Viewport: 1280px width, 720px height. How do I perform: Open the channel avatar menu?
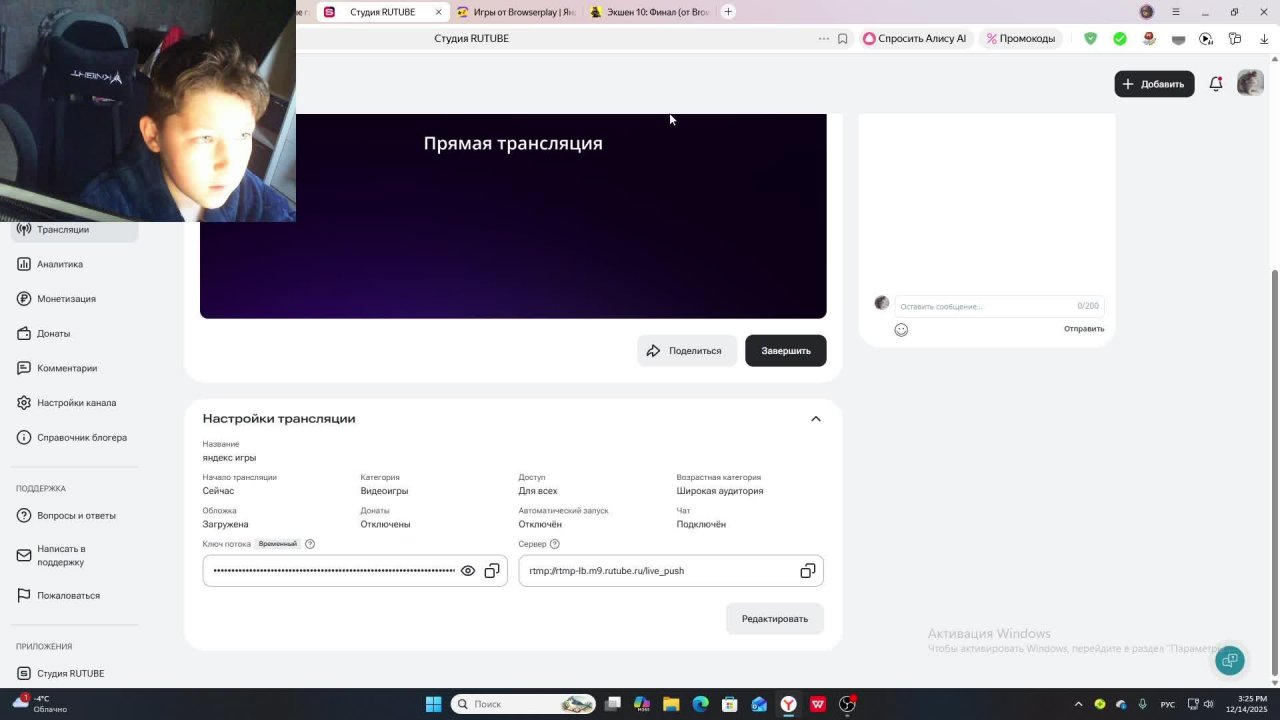coord(1251,83)
